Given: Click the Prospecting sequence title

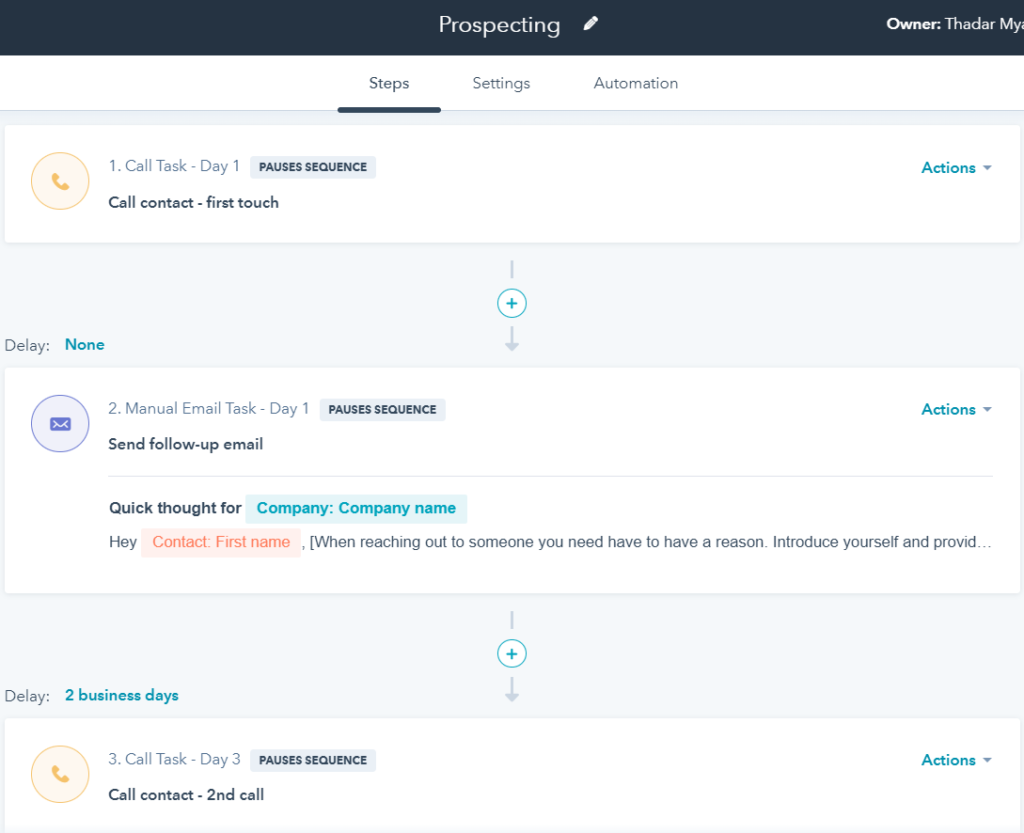Looking at the screenshot, I should 499,25.
